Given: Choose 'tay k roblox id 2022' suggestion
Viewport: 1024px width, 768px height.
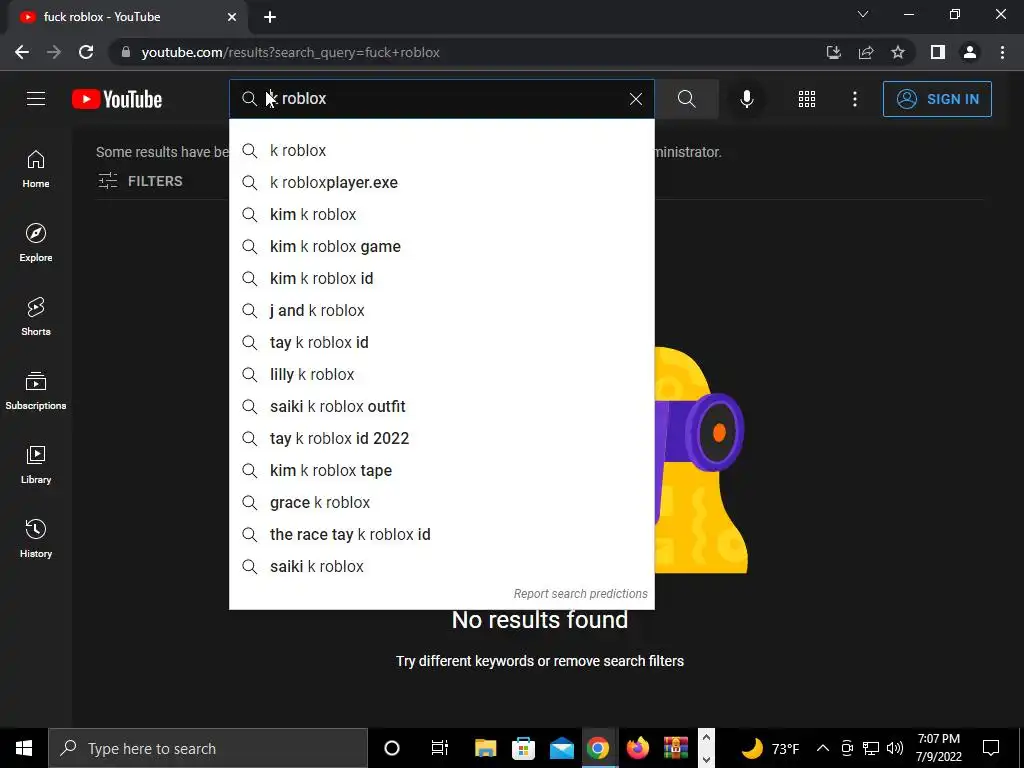Looking at the screenshot, I should tap(441, 438).
